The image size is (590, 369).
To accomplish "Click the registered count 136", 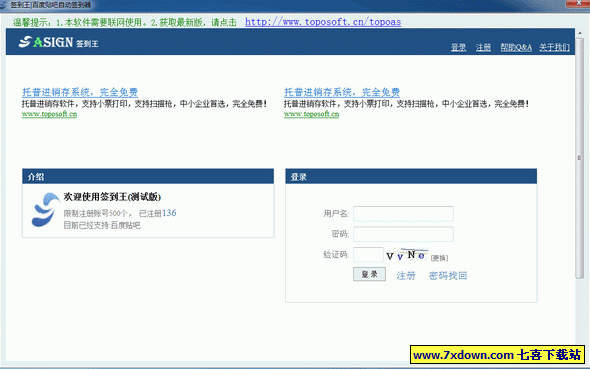I will coord(169,213).
